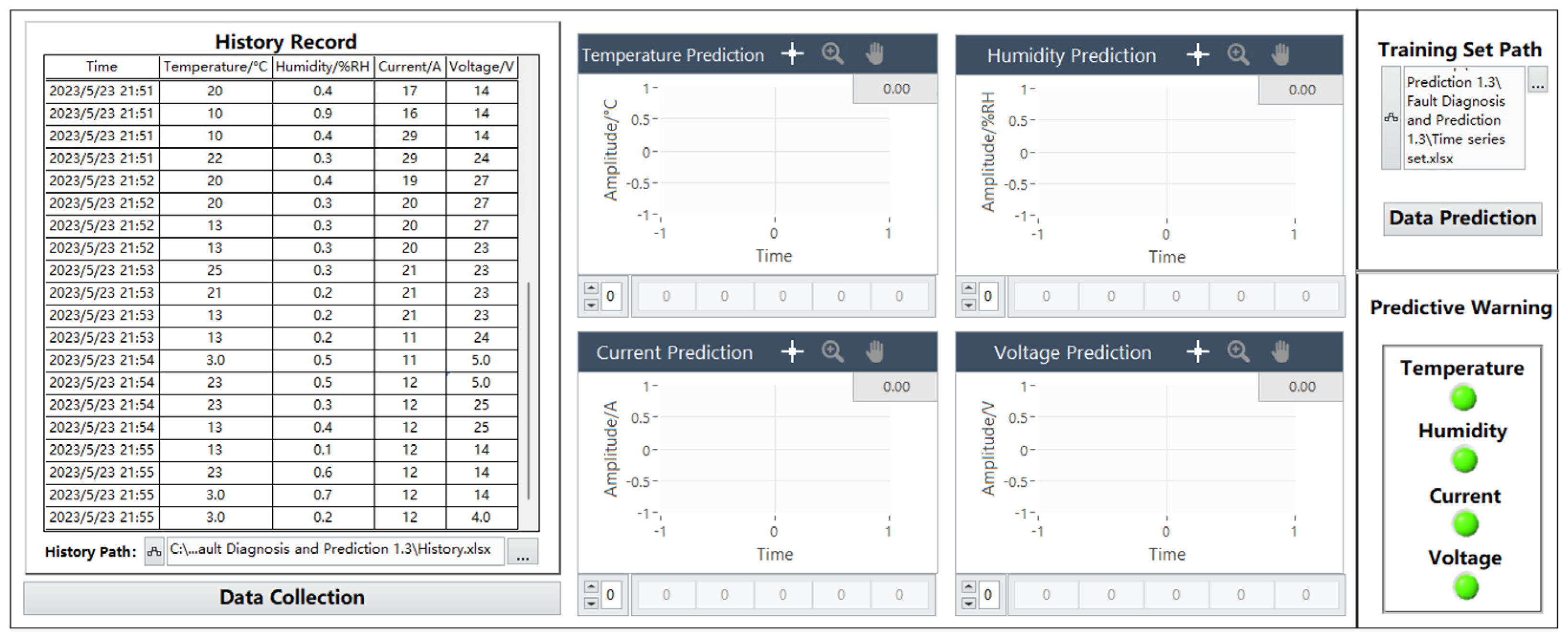The image size is (1568, 638).
Task: Activate zoom tool on Humidity Prediction graph
Action: point(1238,55)
